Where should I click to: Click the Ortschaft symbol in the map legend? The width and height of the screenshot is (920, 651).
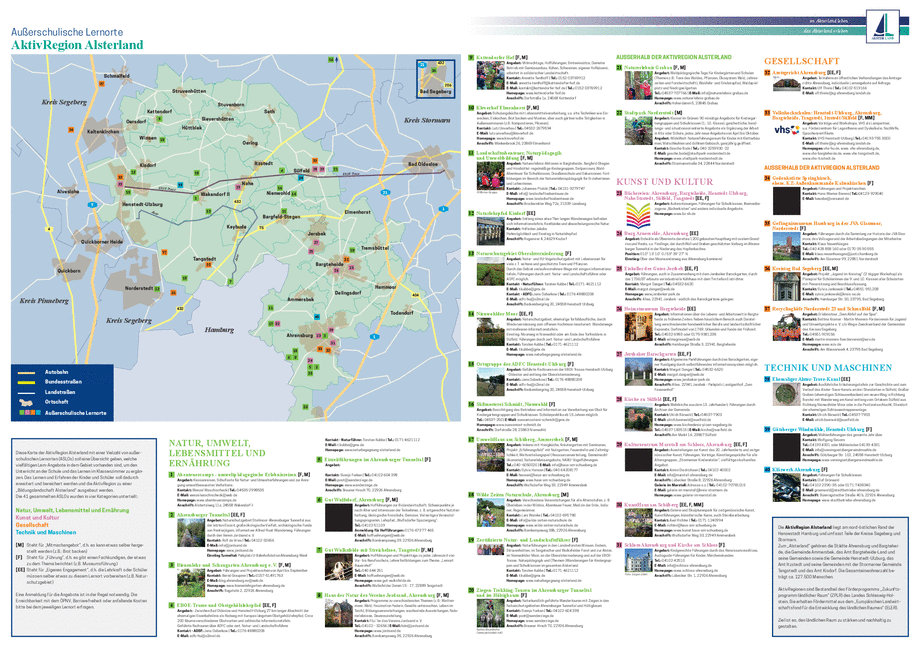pyautogui.click(x=26, y=402)
